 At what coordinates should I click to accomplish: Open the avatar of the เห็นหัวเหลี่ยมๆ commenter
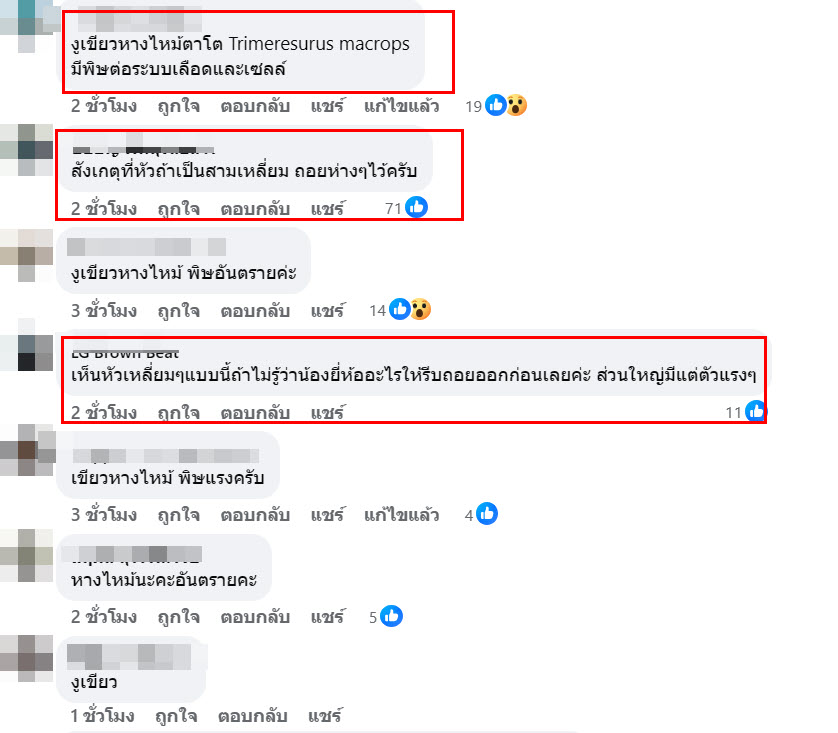(27, 348)
